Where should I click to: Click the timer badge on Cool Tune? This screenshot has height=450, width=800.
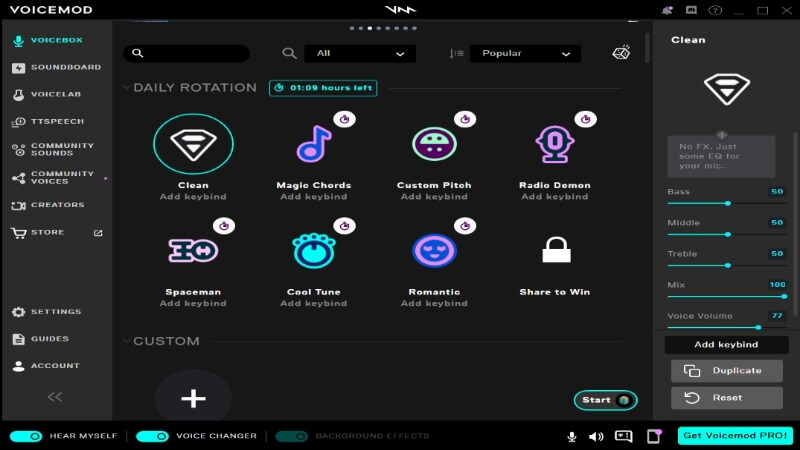[x=344, y=226]
